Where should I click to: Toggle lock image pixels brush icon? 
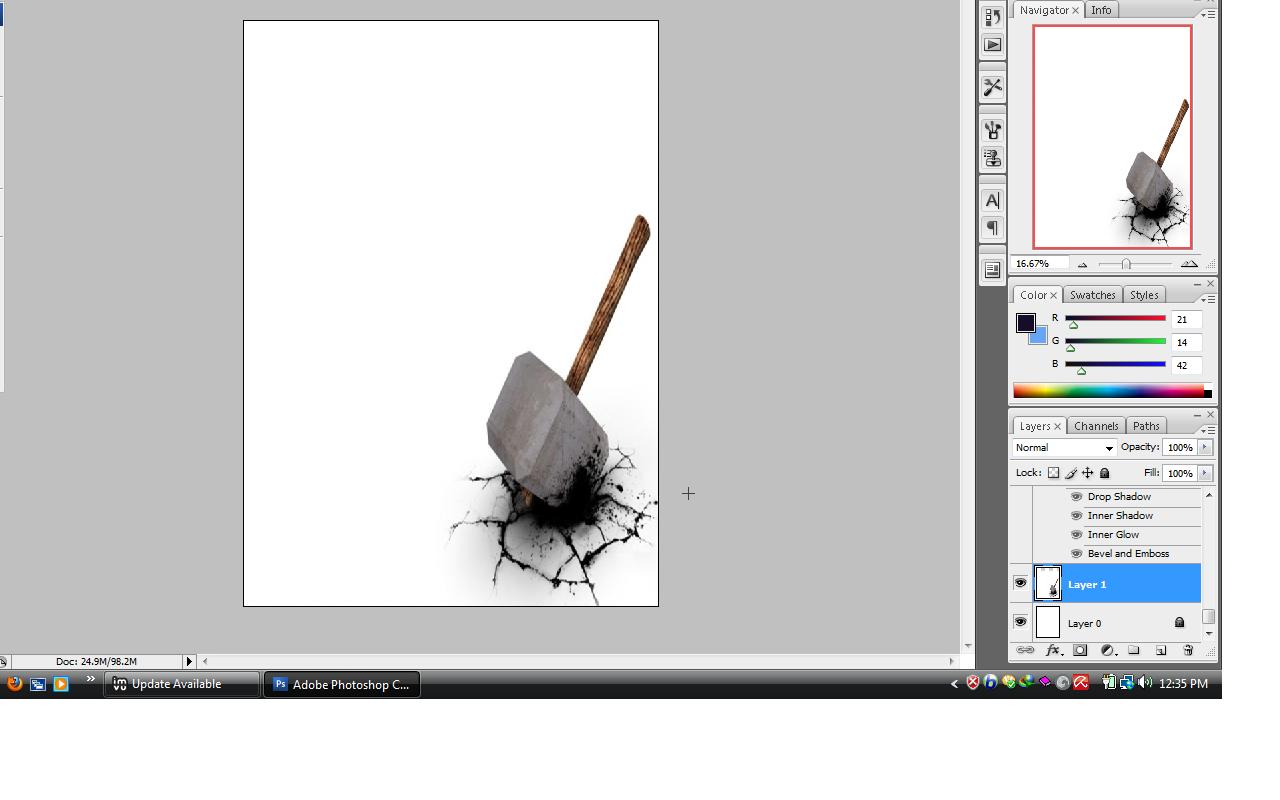(1071, 473)
